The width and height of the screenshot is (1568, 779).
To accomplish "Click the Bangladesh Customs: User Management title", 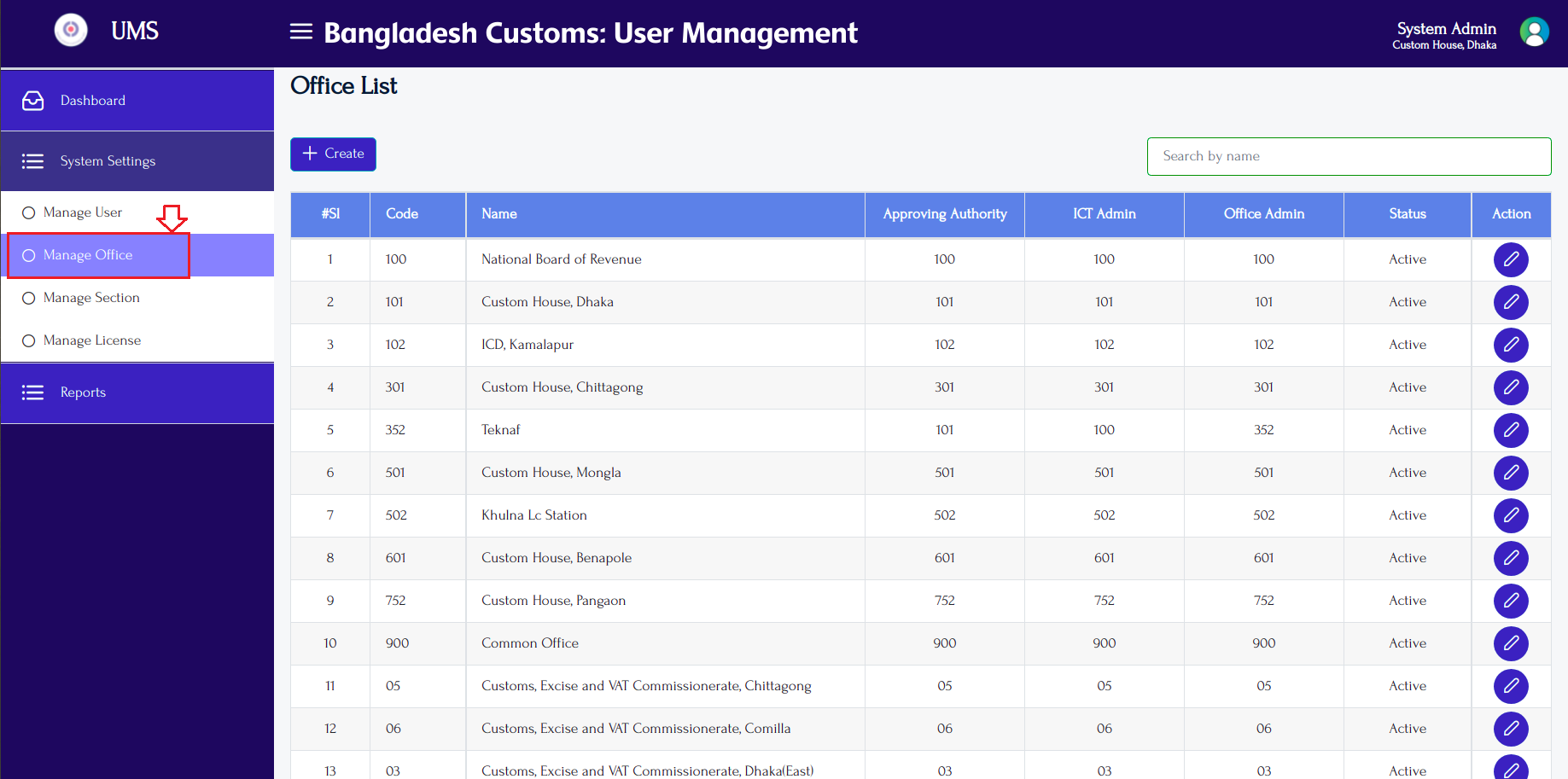I will 591,33.
